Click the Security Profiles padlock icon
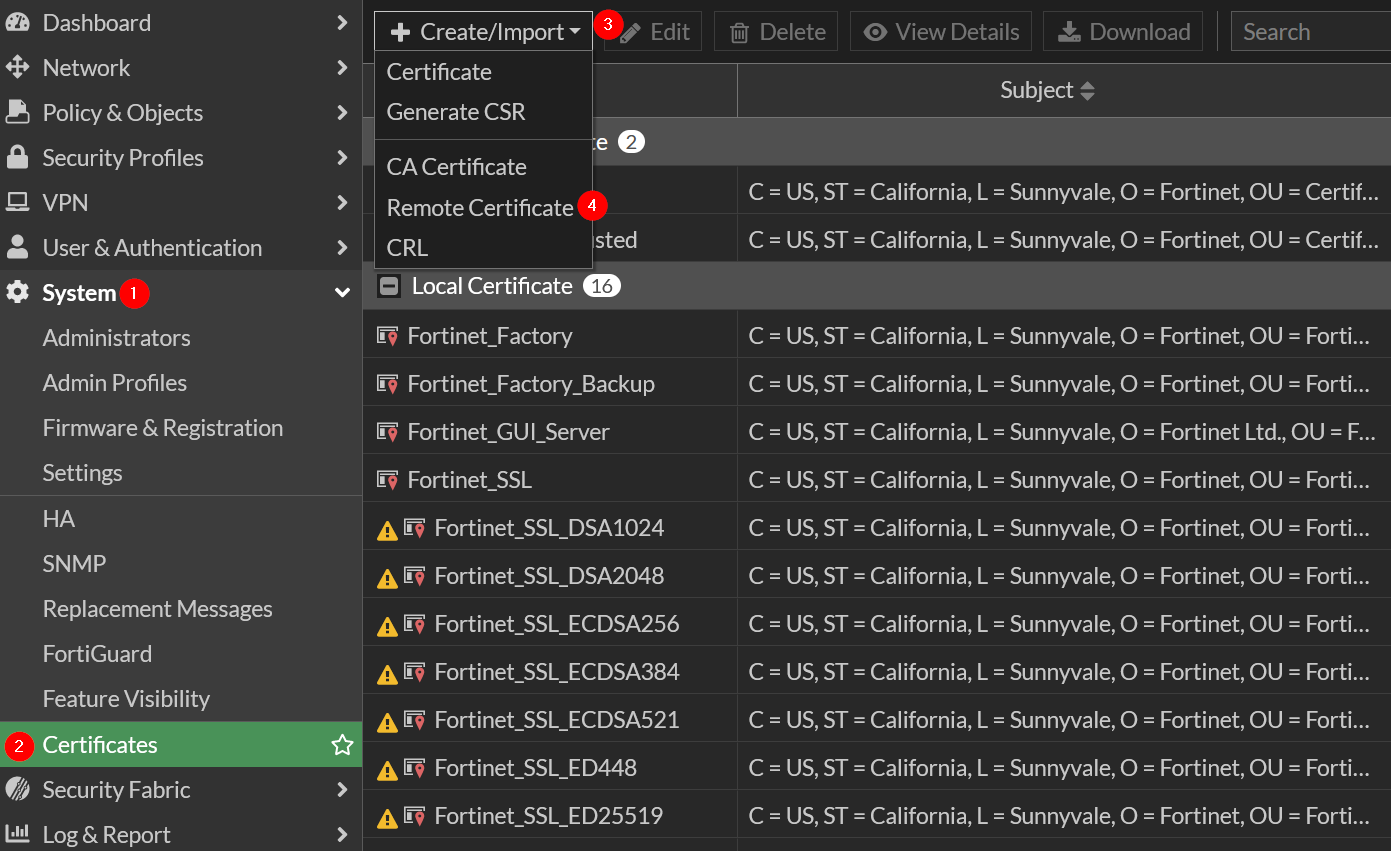Viewport: 1391px width, 851px height. click(17, 158)
